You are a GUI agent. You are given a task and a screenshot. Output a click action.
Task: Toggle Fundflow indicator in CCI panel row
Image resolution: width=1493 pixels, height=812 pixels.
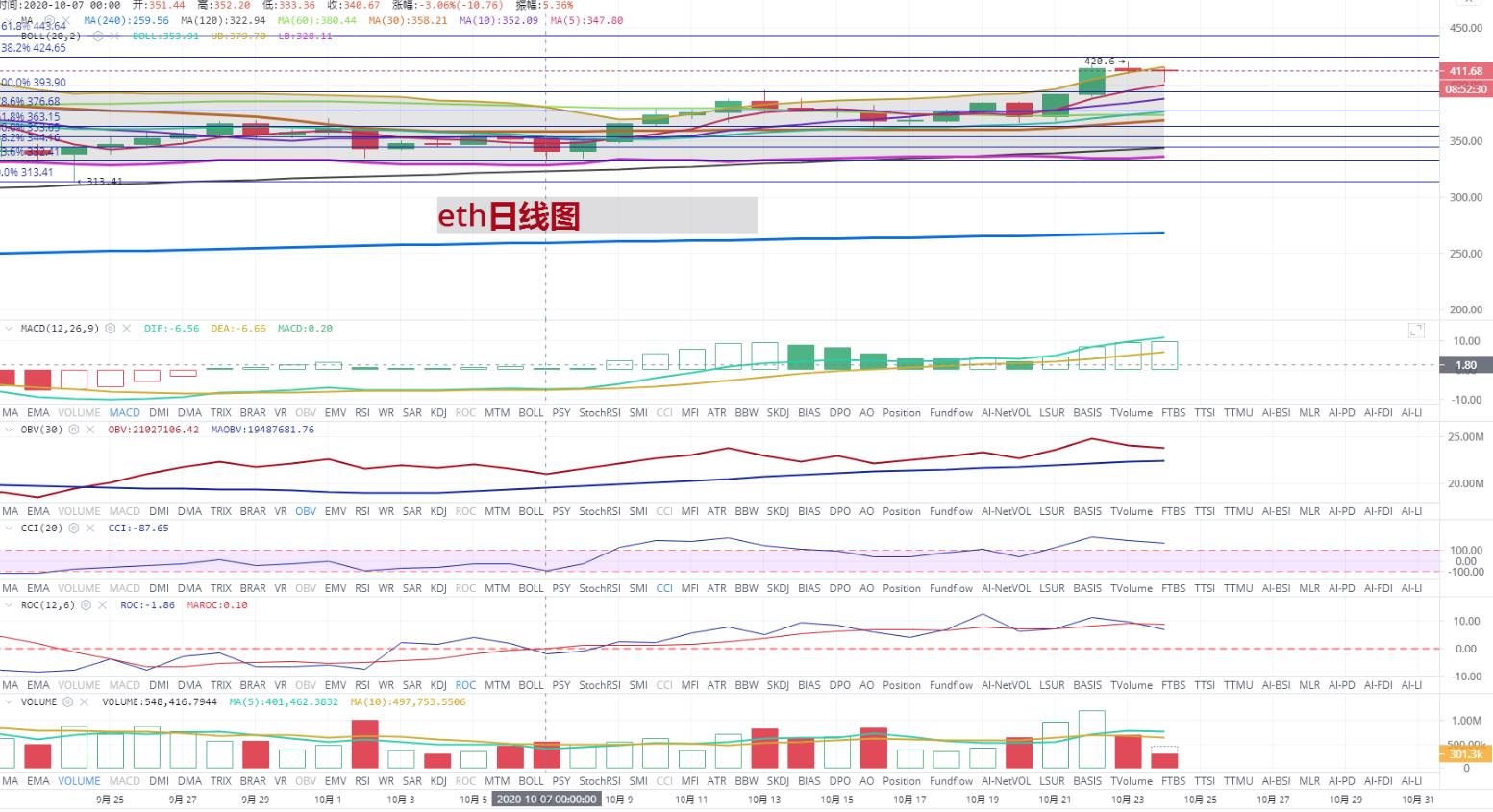point(951,588)
